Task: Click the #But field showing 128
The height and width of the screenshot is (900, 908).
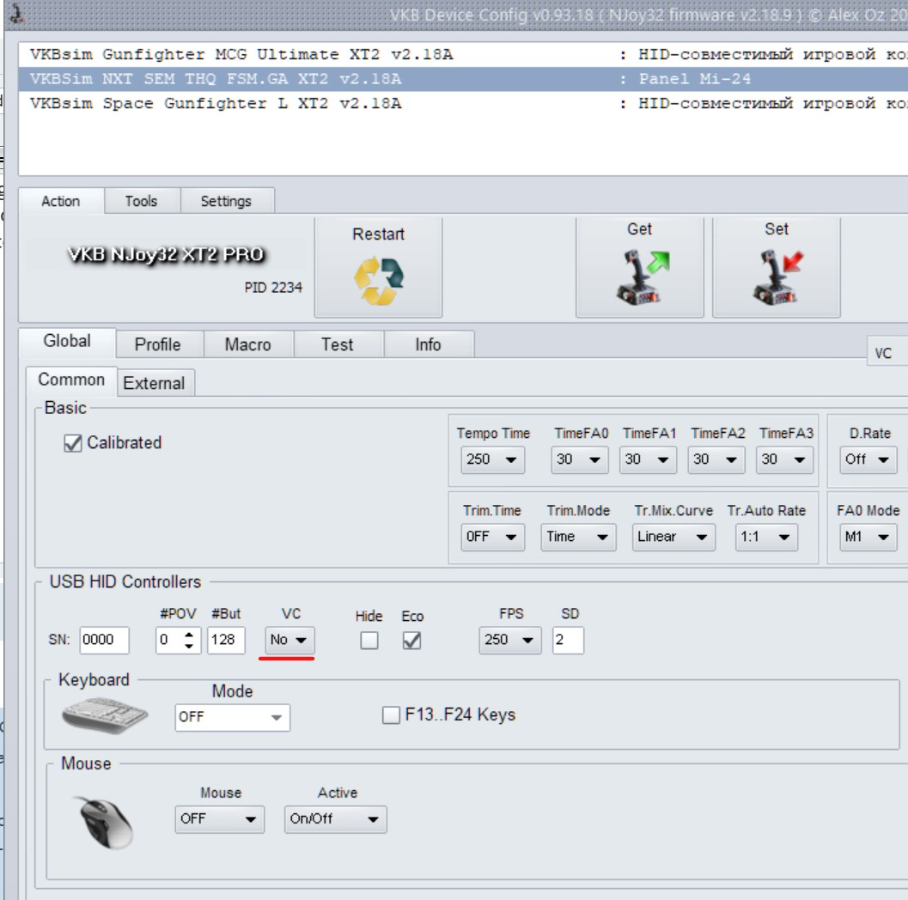Action: 226,640
